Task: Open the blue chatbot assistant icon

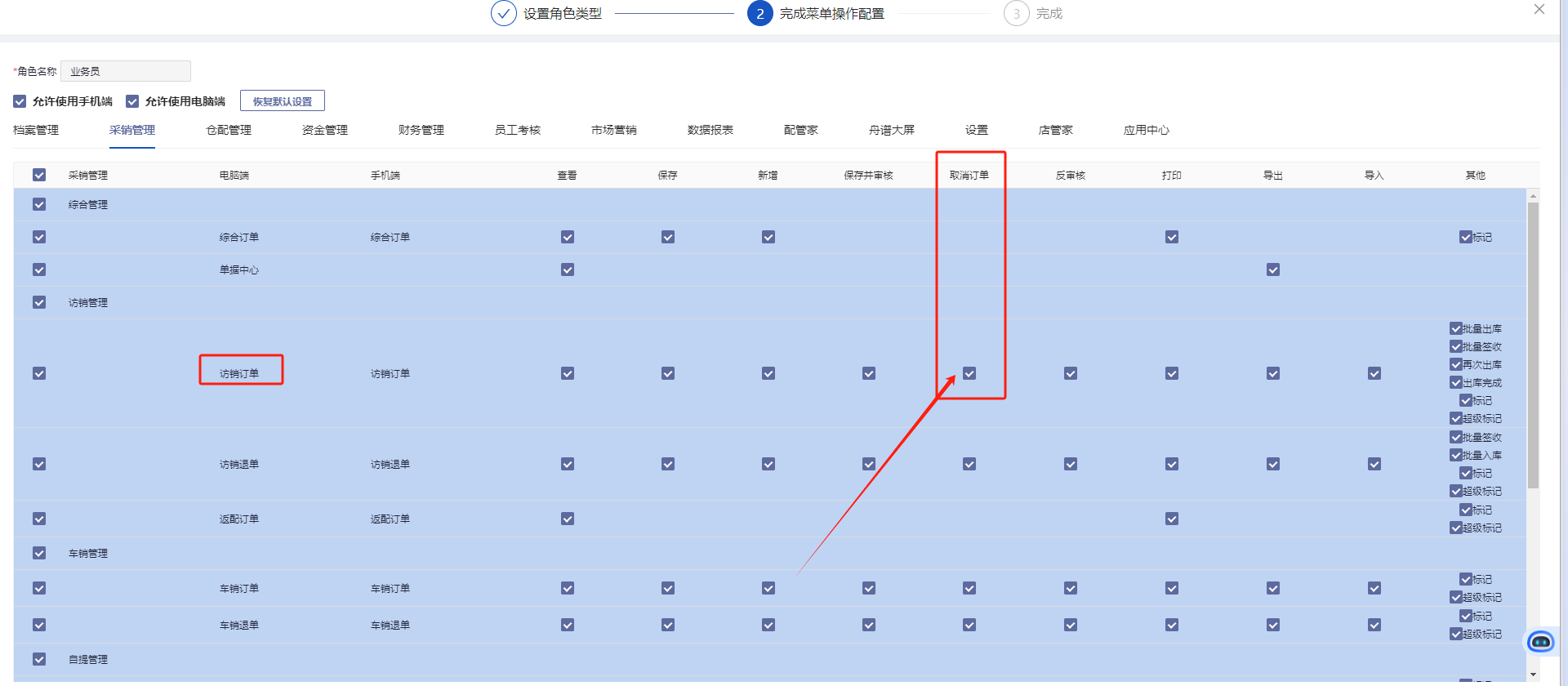Action: point(1540,642)
